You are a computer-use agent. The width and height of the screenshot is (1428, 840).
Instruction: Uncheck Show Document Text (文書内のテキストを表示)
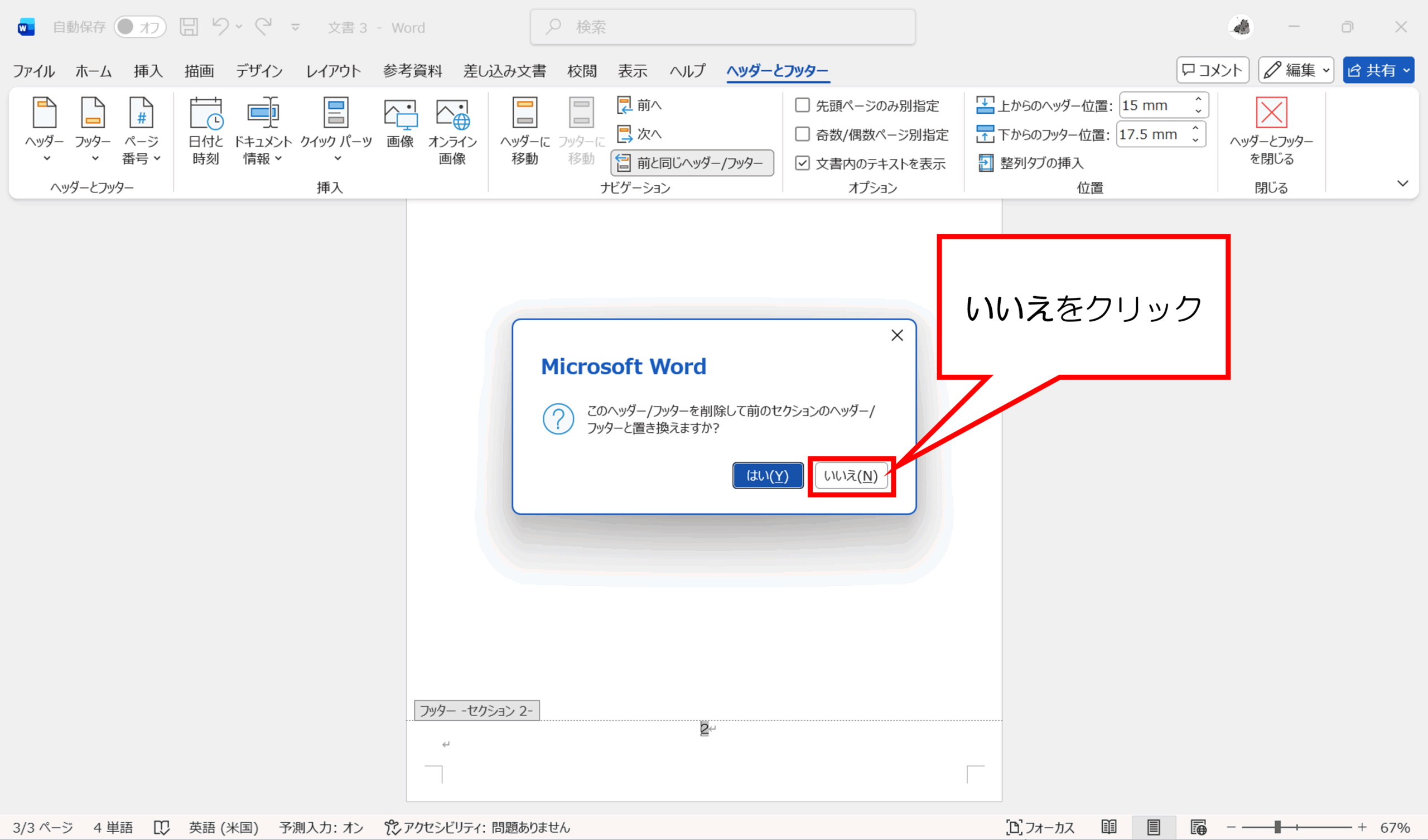pyautogui.click(x=802, y=163)
